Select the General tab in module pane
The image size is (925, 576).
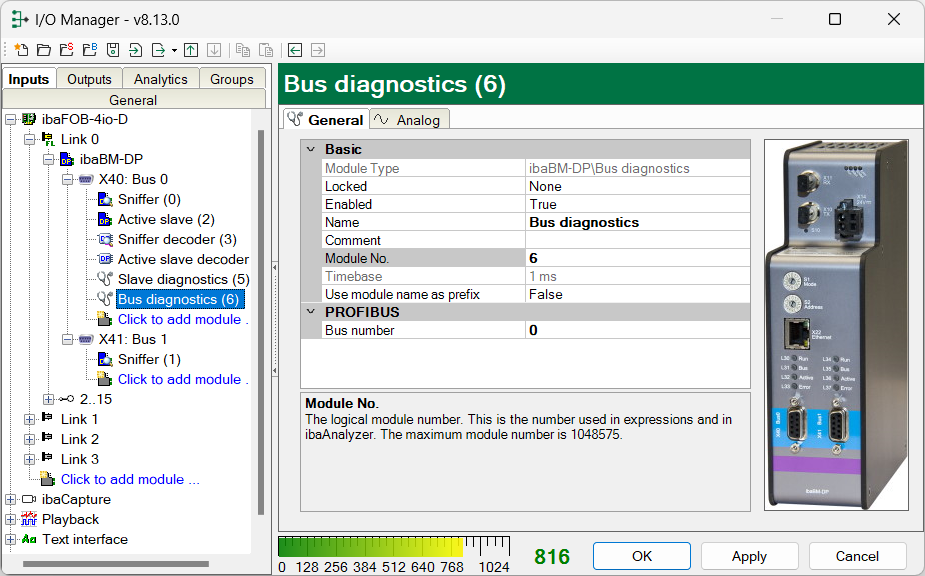(x=326, y=120)
